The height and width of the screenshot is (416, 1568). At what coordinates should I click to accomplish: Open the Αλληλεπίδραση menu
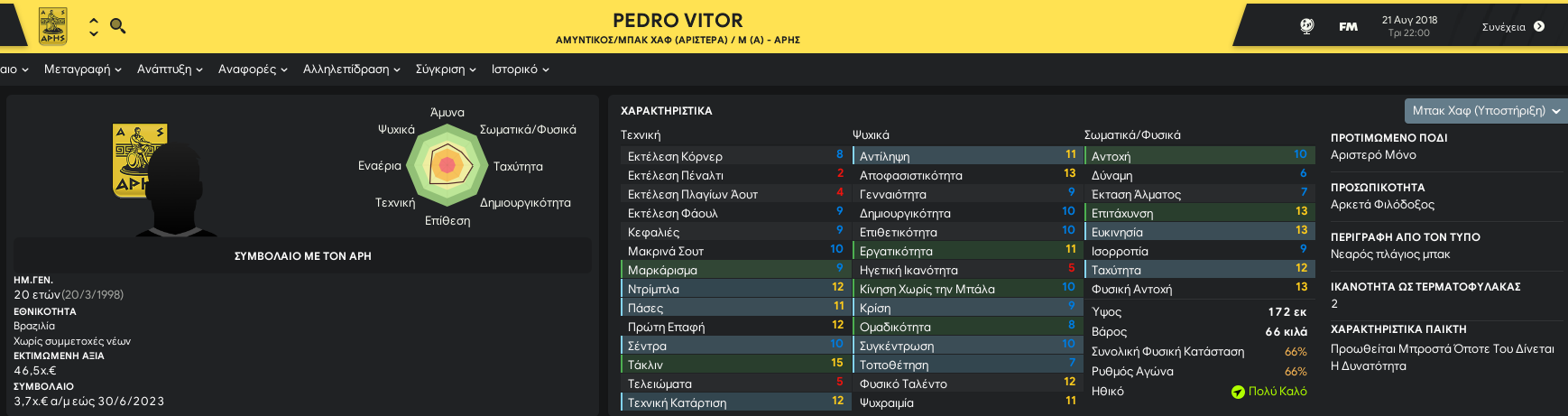point(352,69)
